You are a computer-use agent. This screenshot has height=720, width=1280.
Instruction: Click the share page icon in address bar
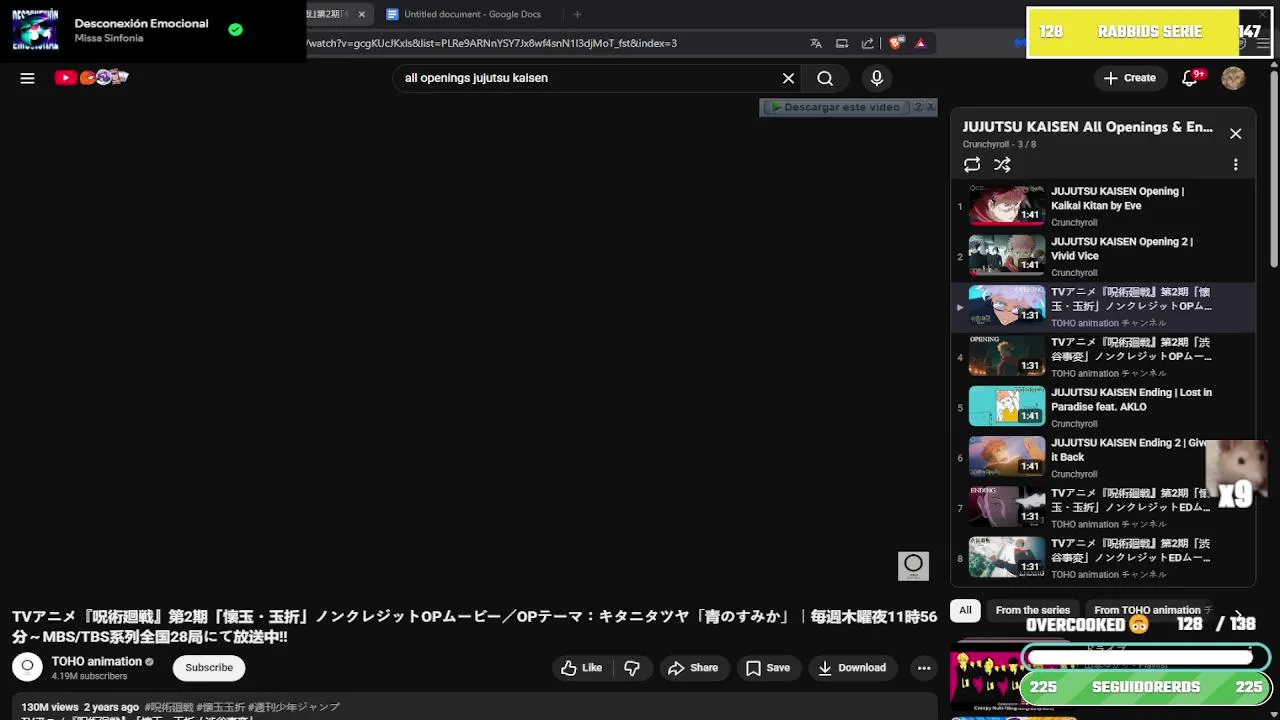pyautogui.click(x=868, y=43)
